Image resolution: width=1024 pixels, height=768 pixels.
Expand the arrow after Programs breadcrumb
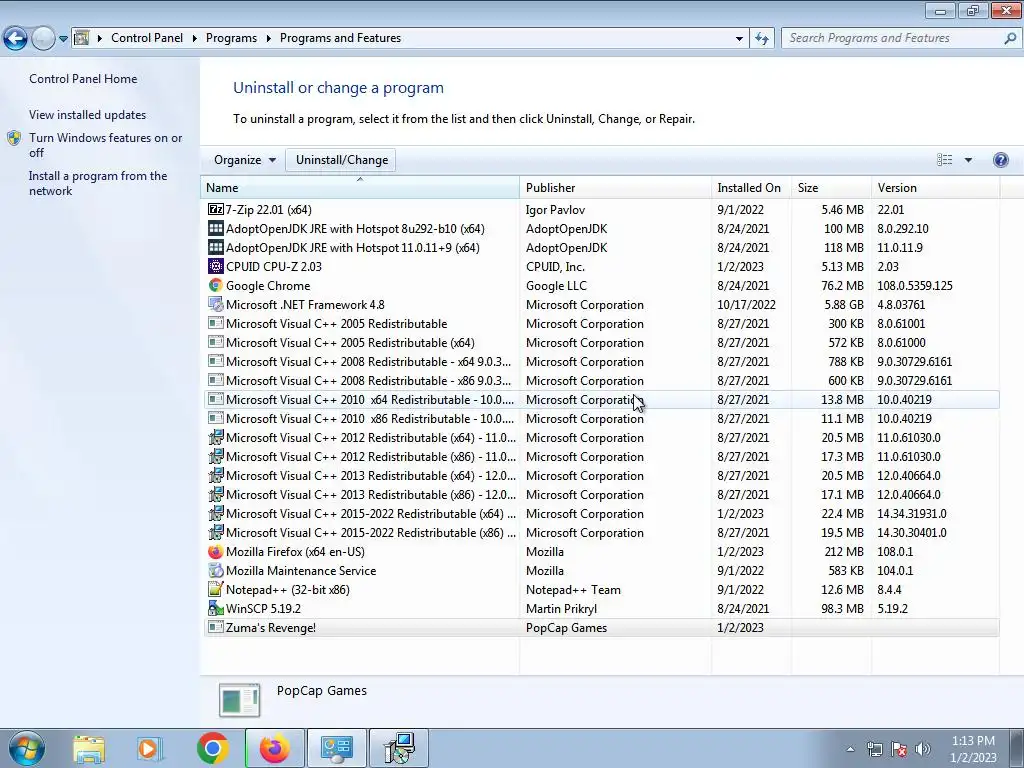(x=268, y=38)
